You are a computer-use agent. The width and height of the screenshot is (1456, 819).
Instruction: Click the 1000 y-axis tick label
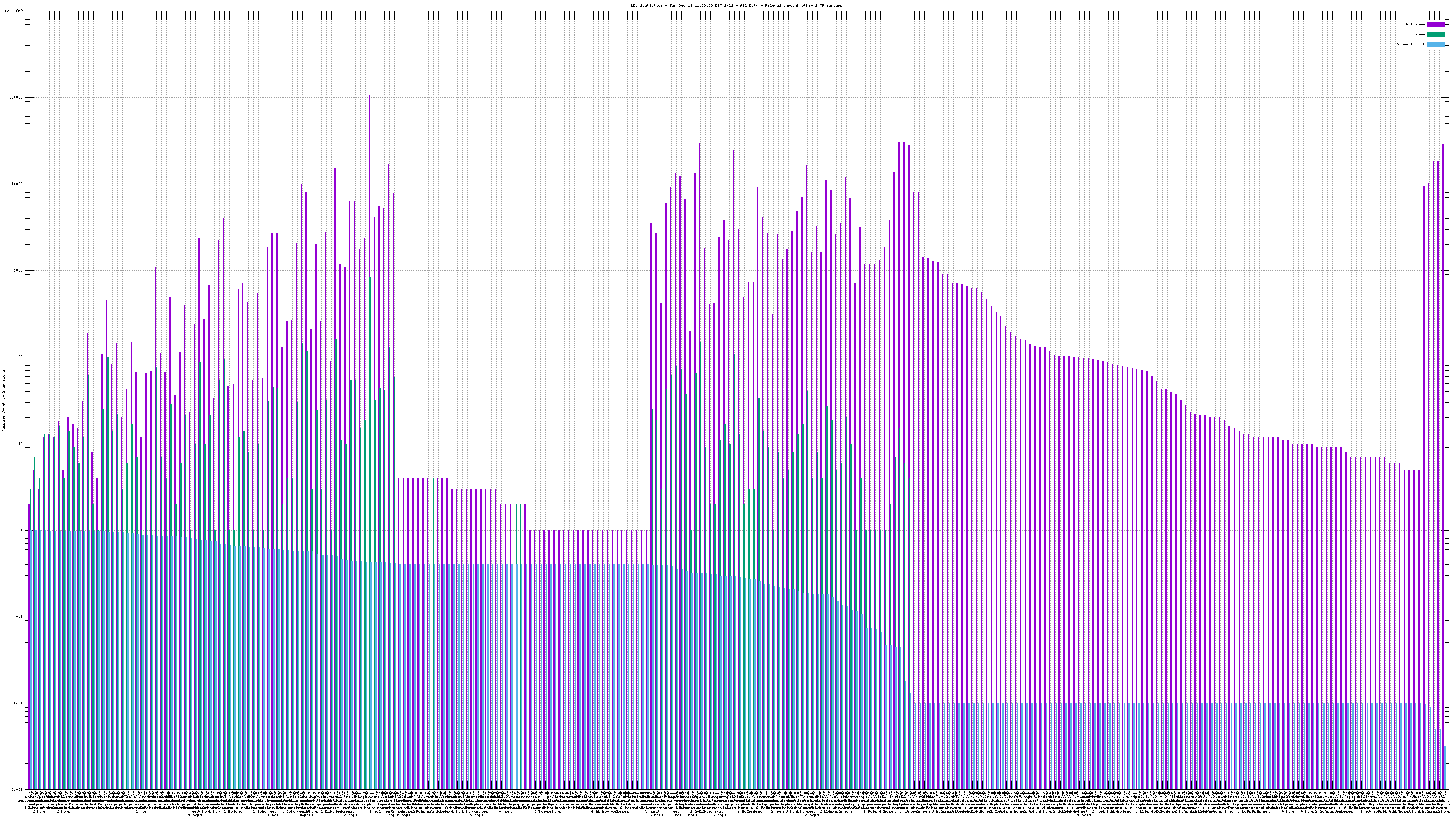coord(19,271)
